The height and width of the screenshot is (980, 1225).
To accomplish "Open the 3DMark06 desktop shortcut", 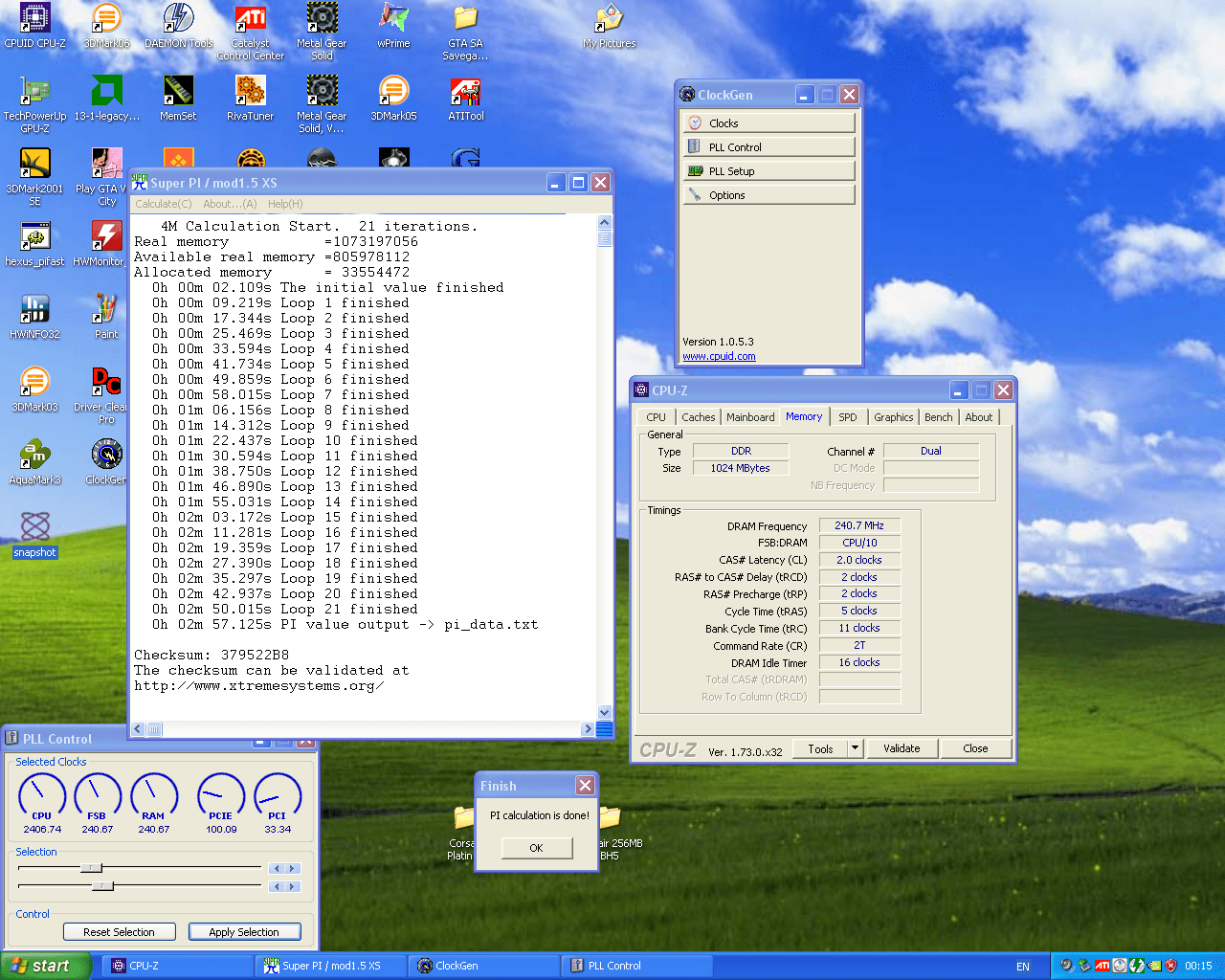I will click(106, 26).
